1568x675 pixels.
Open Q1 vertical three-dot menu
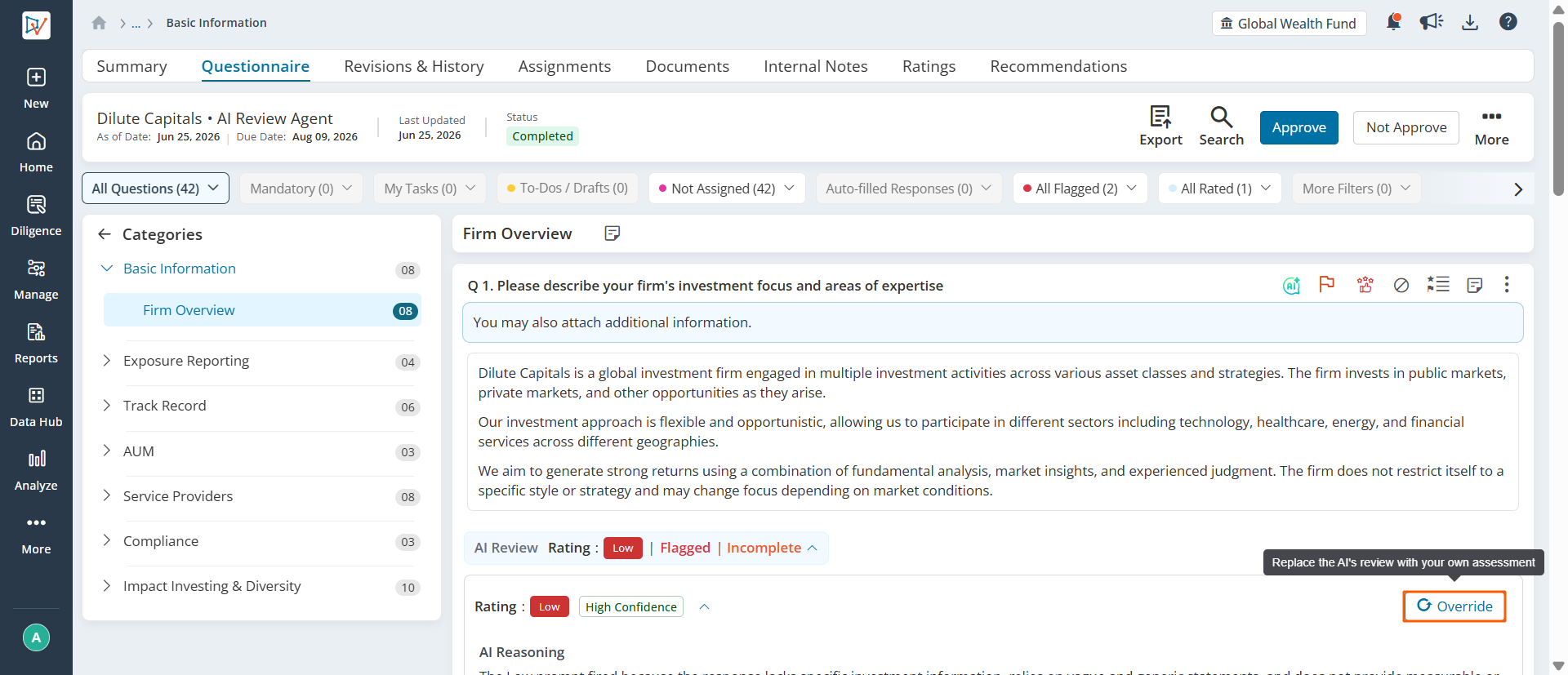pos(1507,284)
